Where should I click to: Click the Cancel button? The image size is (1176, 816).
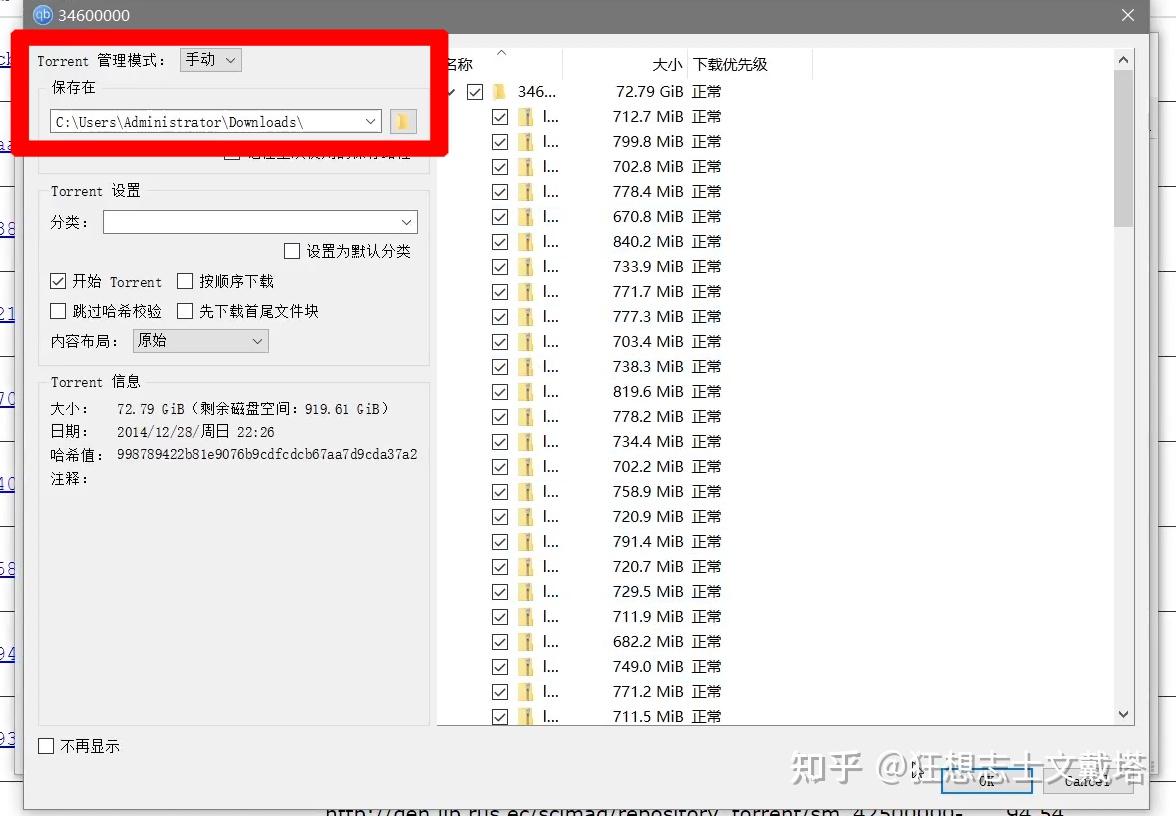click(x=1088, y=781)
